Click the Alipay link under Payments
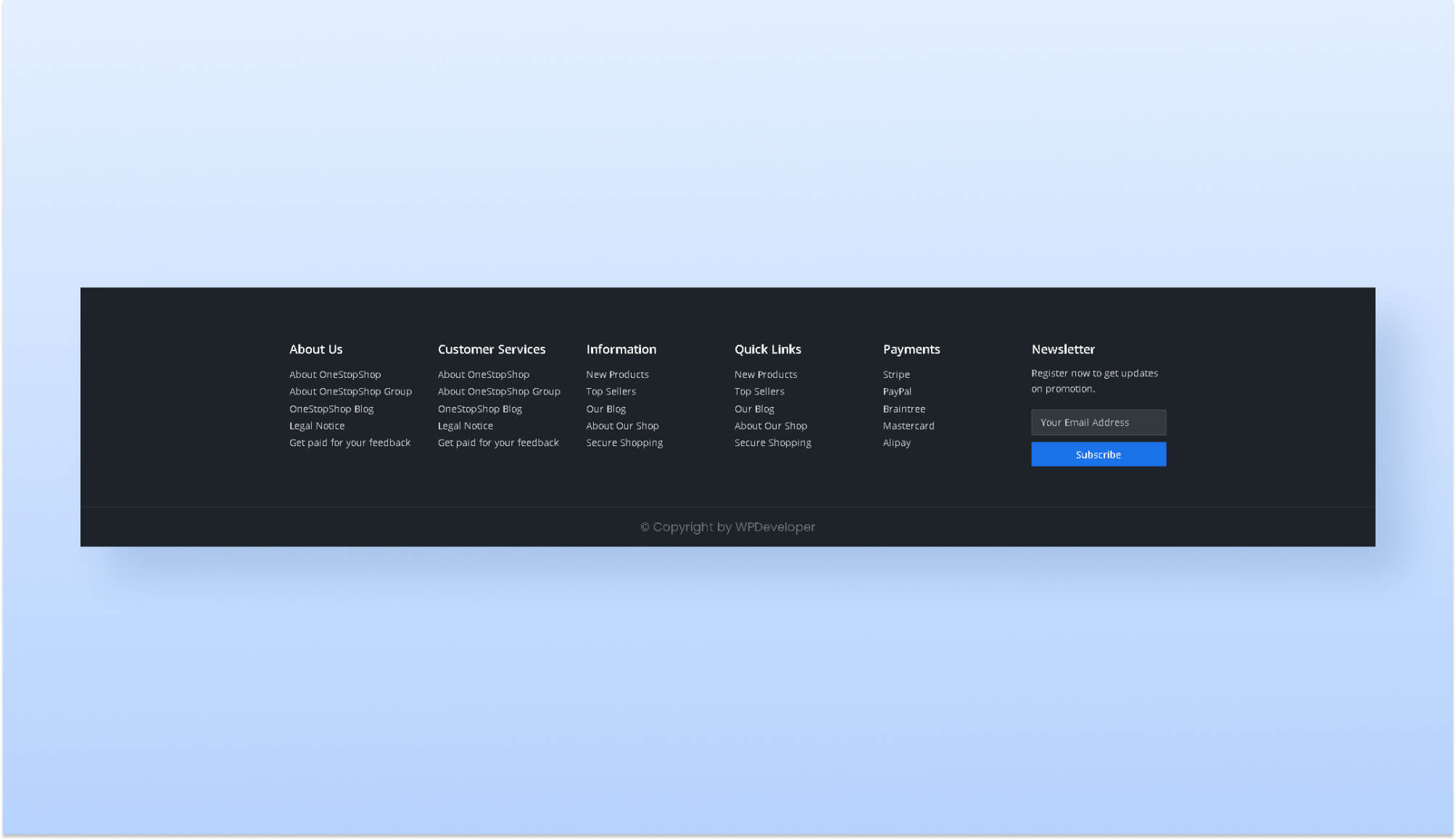 [896, 442]
